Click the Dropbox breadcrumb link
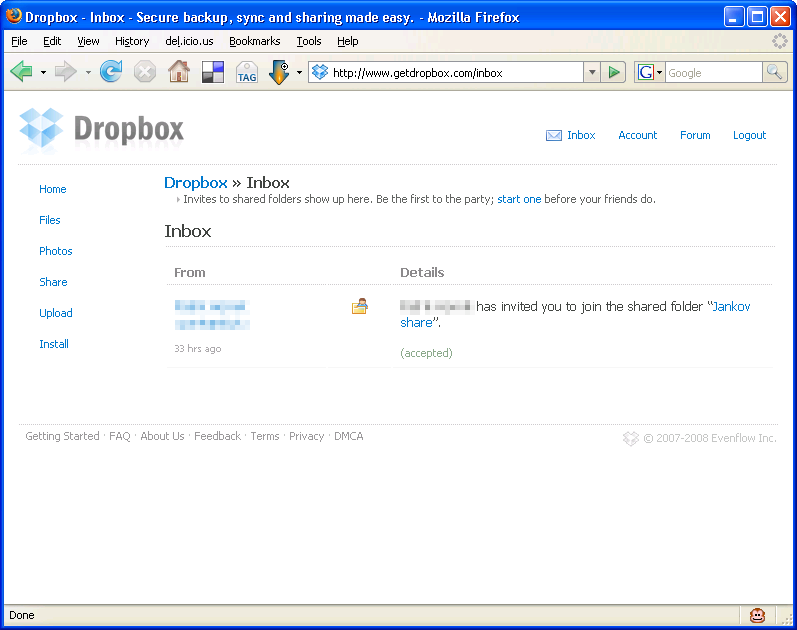 196,183
